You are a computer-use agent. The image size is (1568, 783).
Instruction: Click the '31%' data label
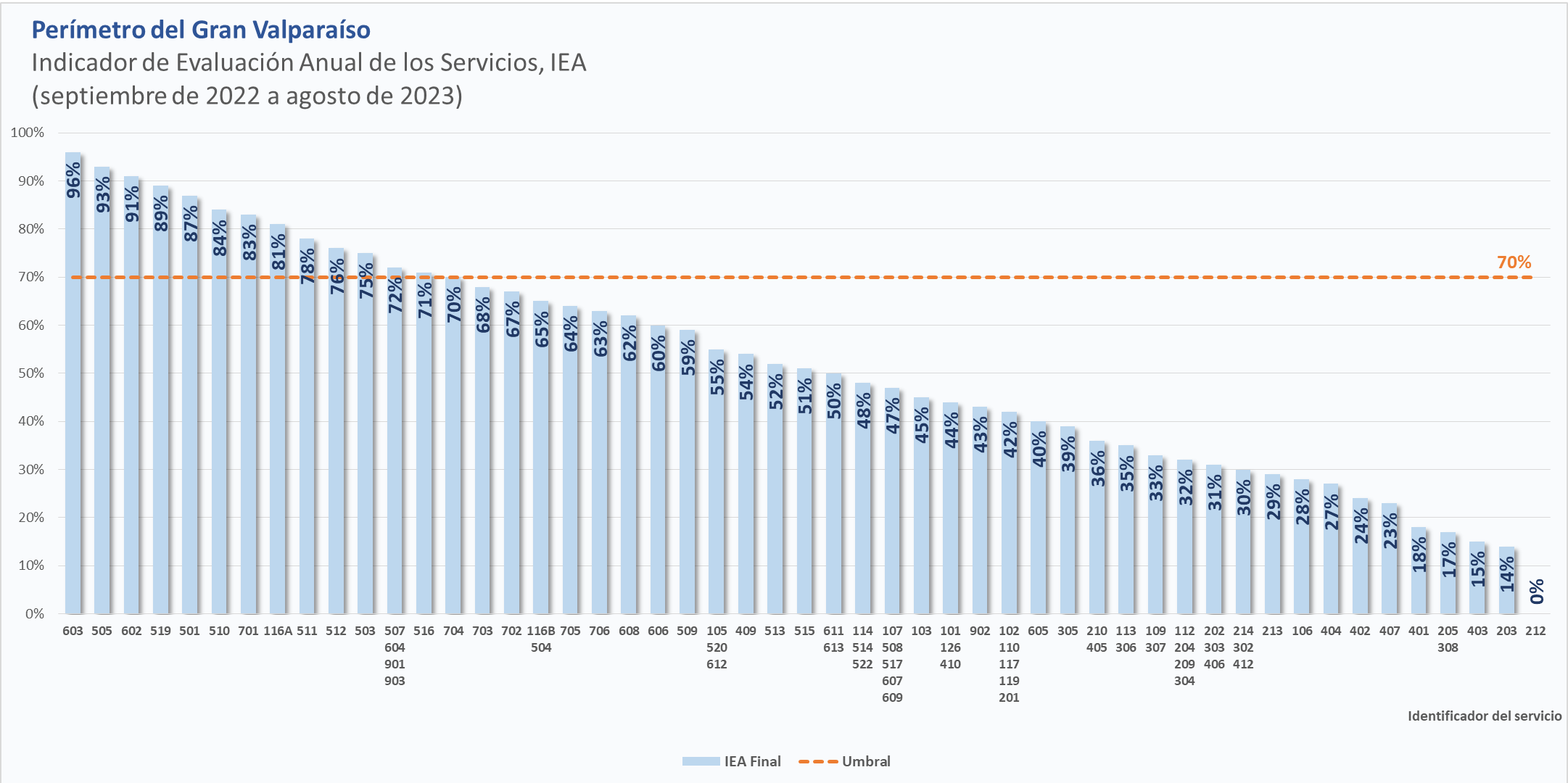tap(1214, 492)
